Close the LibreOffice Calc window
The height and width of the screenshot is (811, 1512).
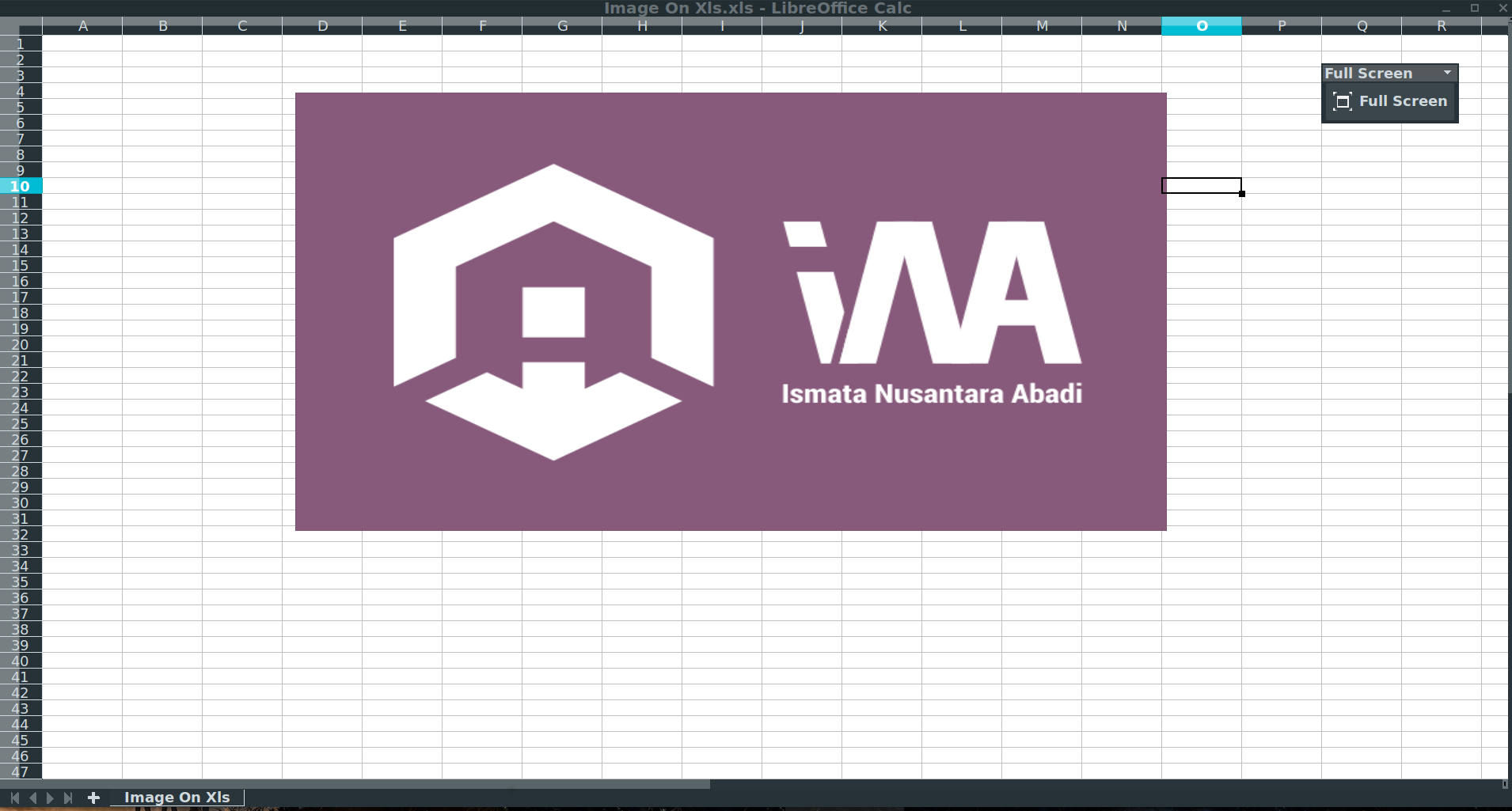[1503, 8]
